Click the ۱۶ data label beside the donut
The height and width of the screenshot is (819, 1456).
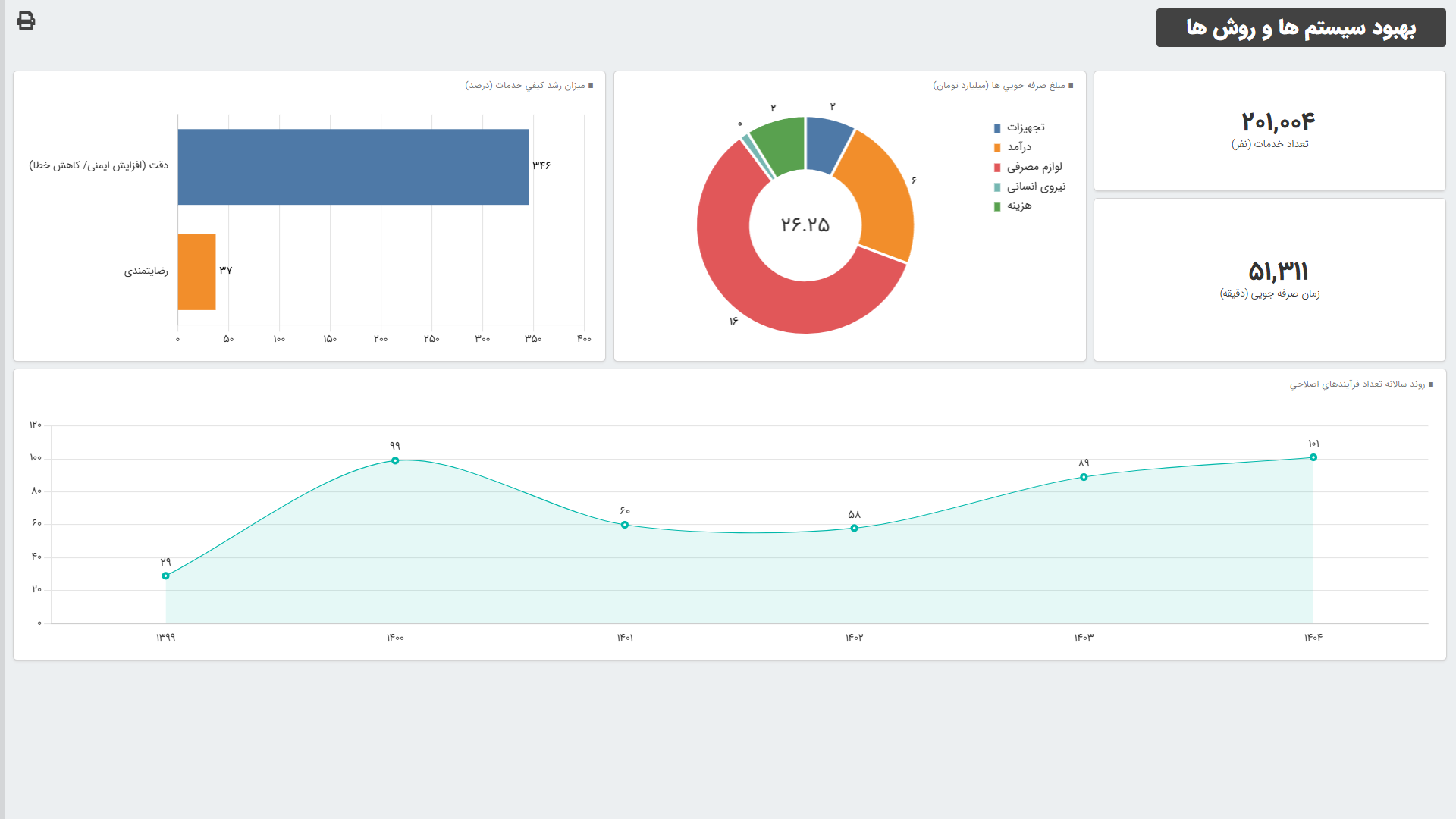(733, 322)
